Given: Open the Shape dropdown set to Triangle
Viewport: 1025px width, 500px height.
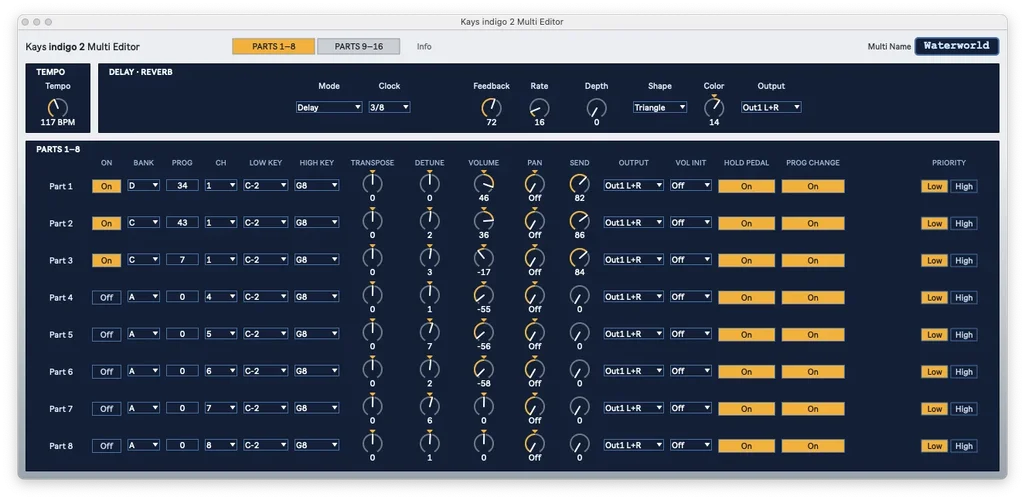Looking at the screenshot, I should [660, 107].
